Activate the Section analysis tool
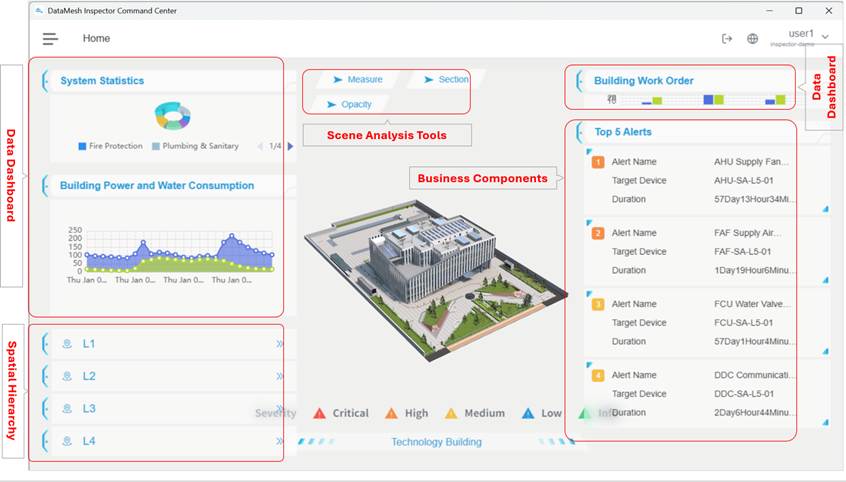Screen dimensions: 846x482 (x=444, y=80)
